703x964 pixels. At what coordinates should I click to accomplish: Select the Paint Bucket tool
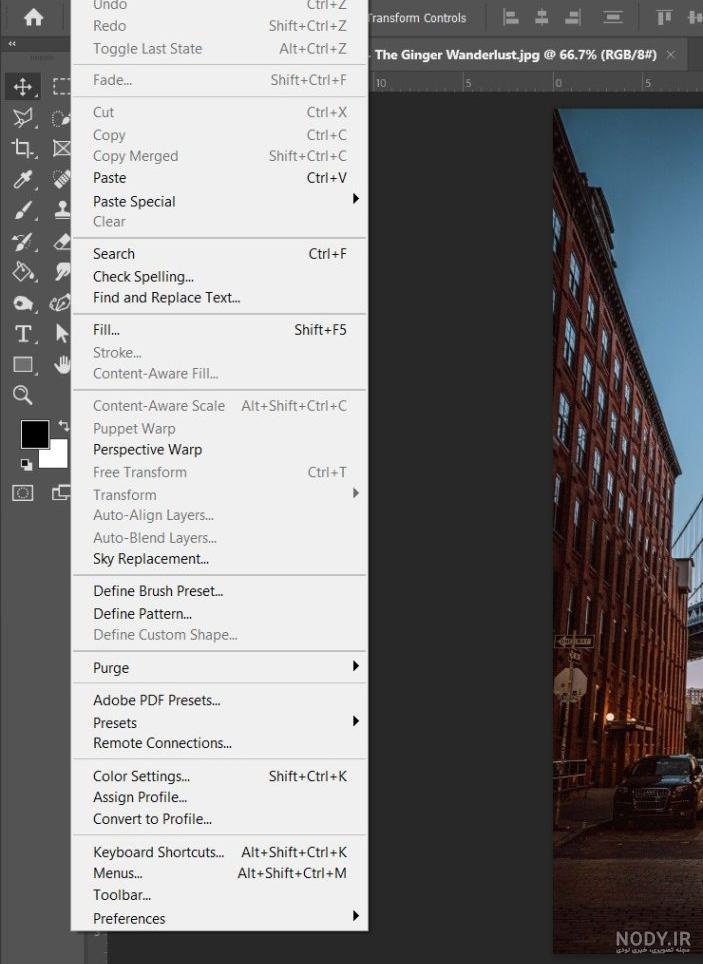(23, 272)
